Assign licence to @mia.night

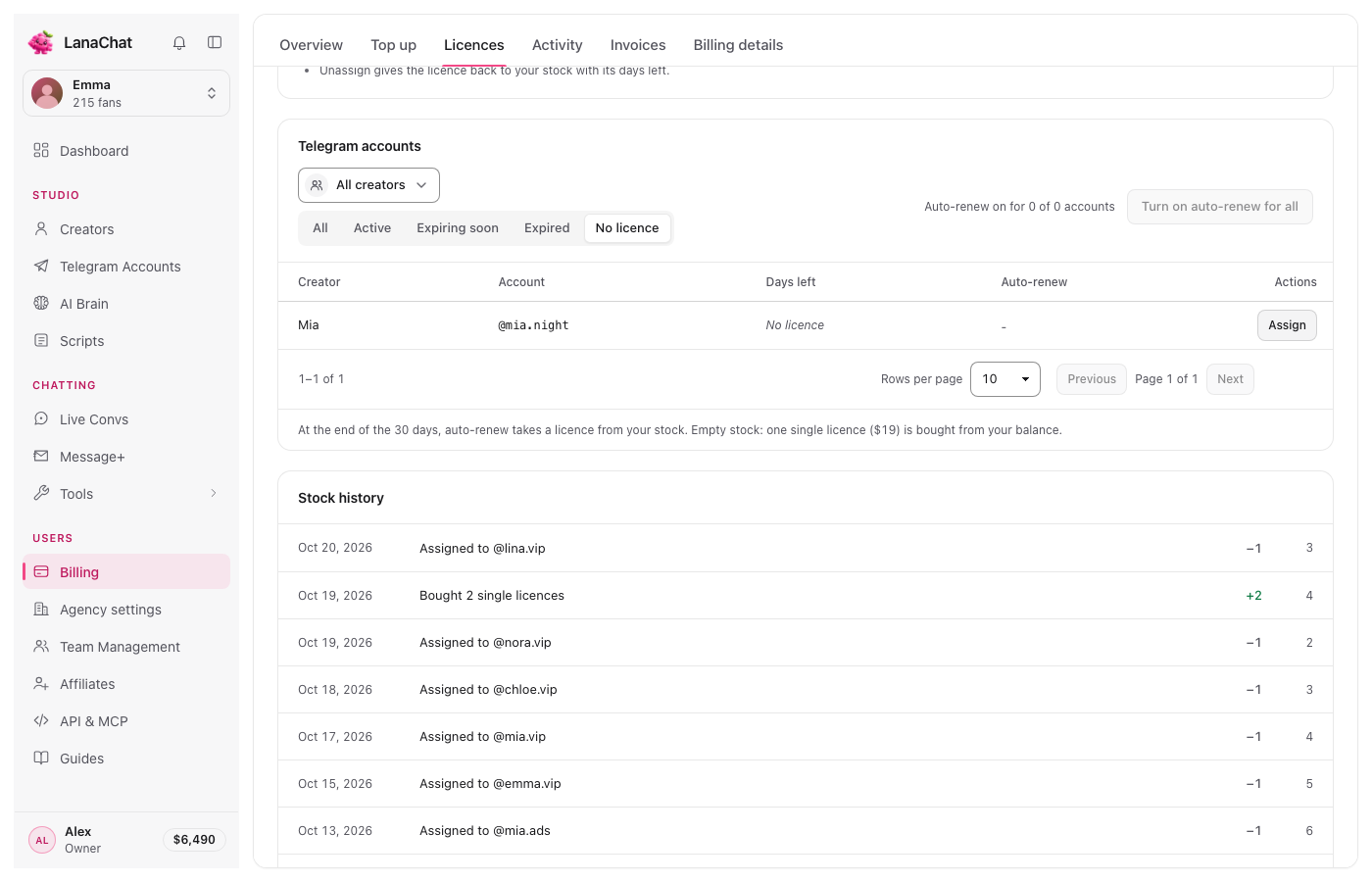[x=1287, y=325]
